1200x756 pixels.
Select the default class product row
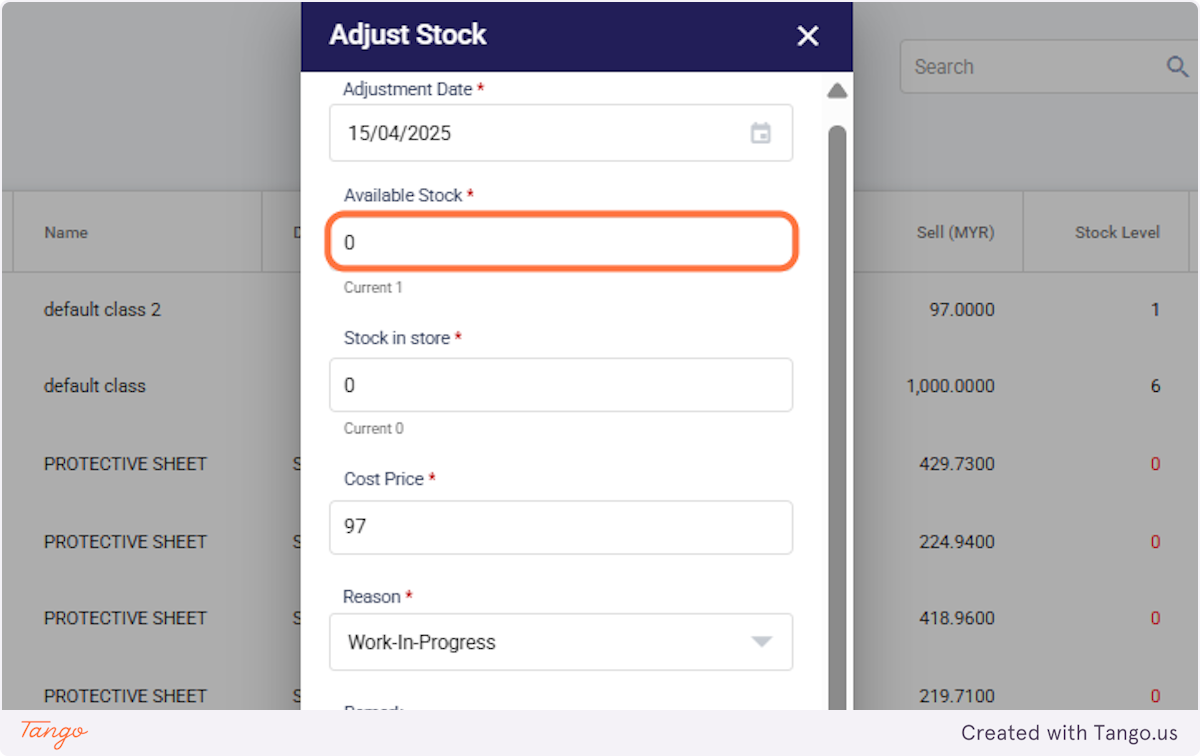point(95,386)
